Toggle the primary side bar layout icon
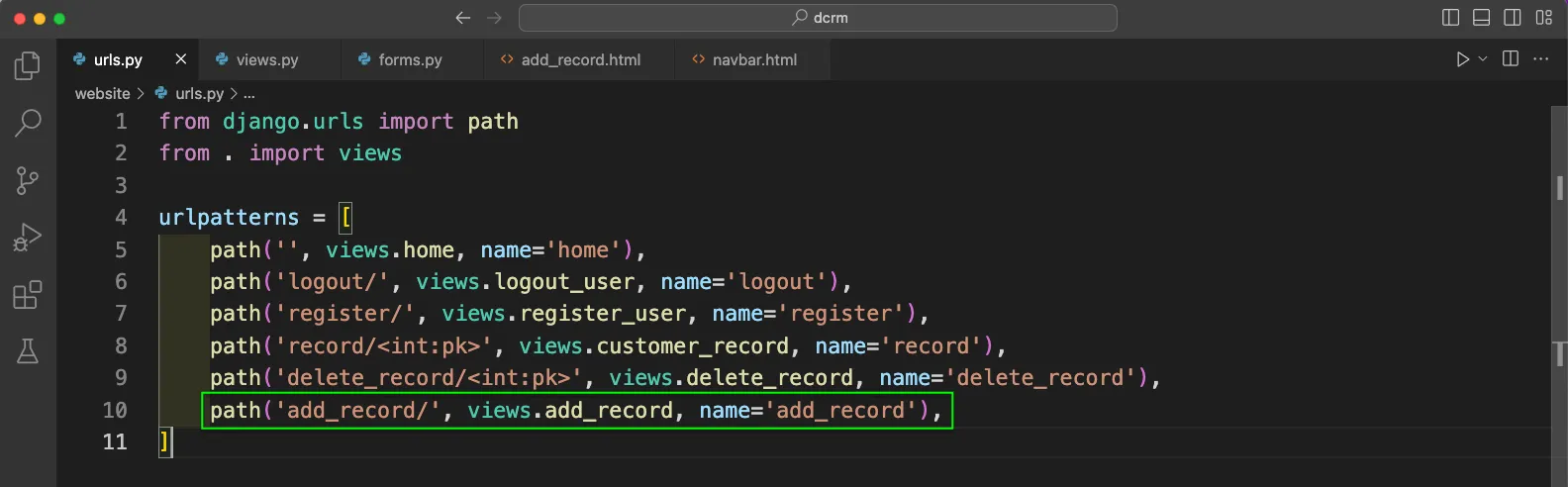This screenshot has height=487, width=1568. 1451,18
